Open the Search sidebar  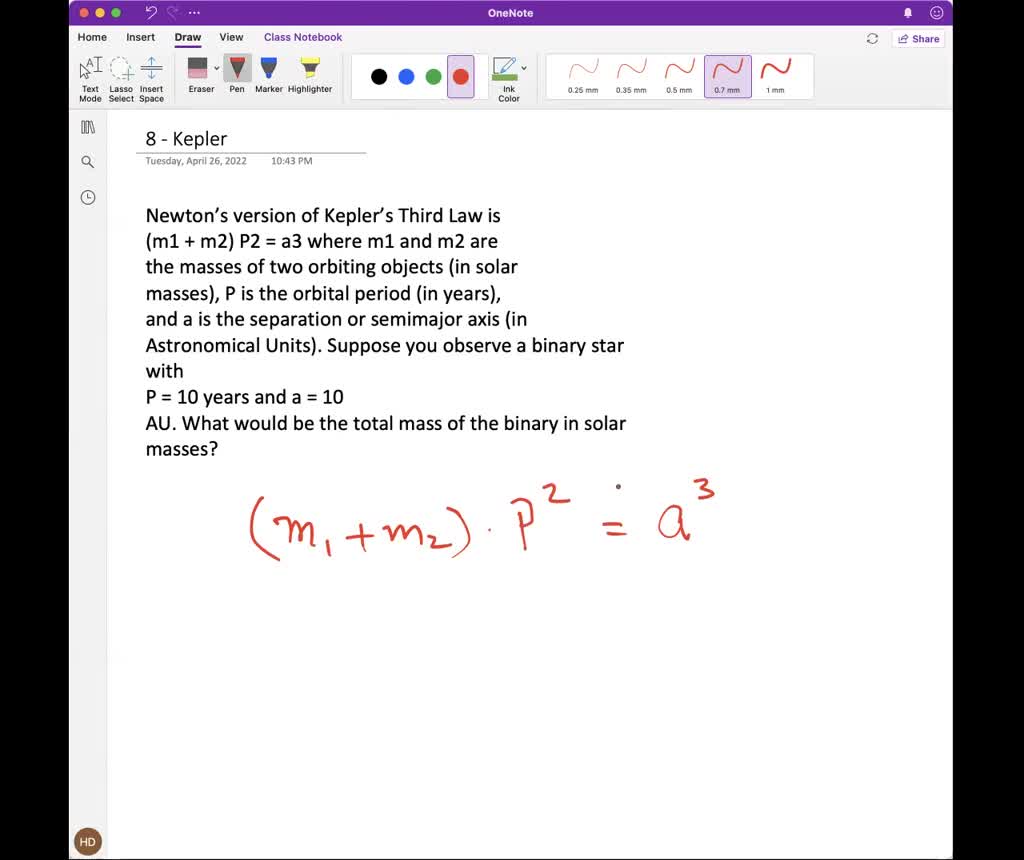click(87, 161)
